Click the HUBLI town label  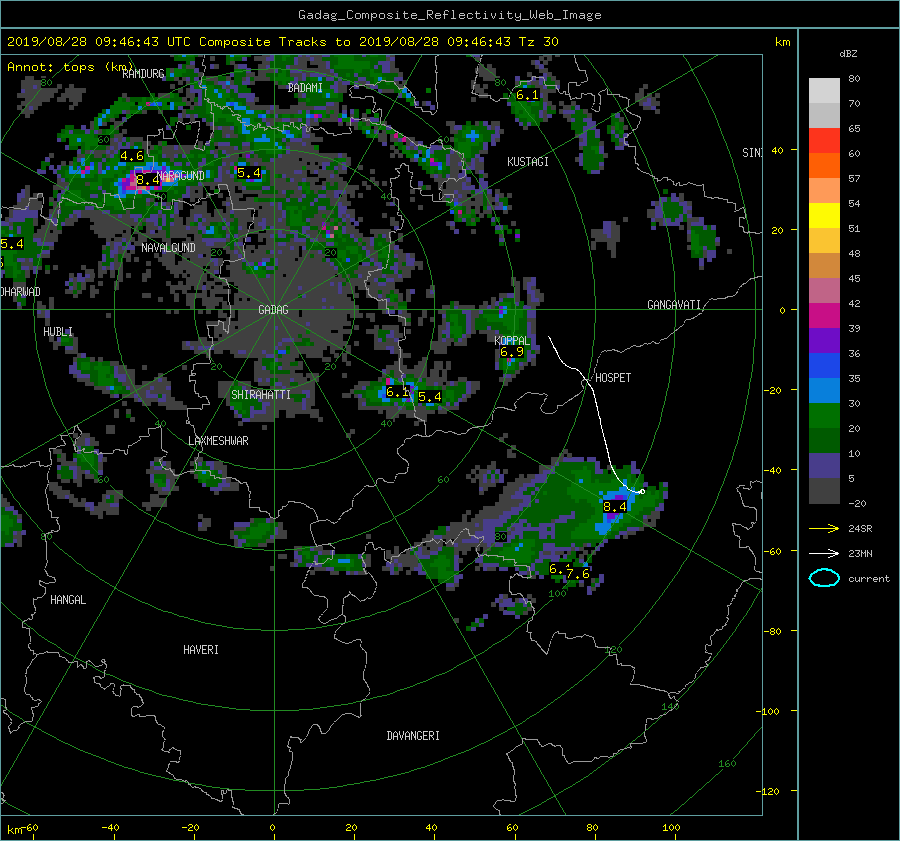58,332
